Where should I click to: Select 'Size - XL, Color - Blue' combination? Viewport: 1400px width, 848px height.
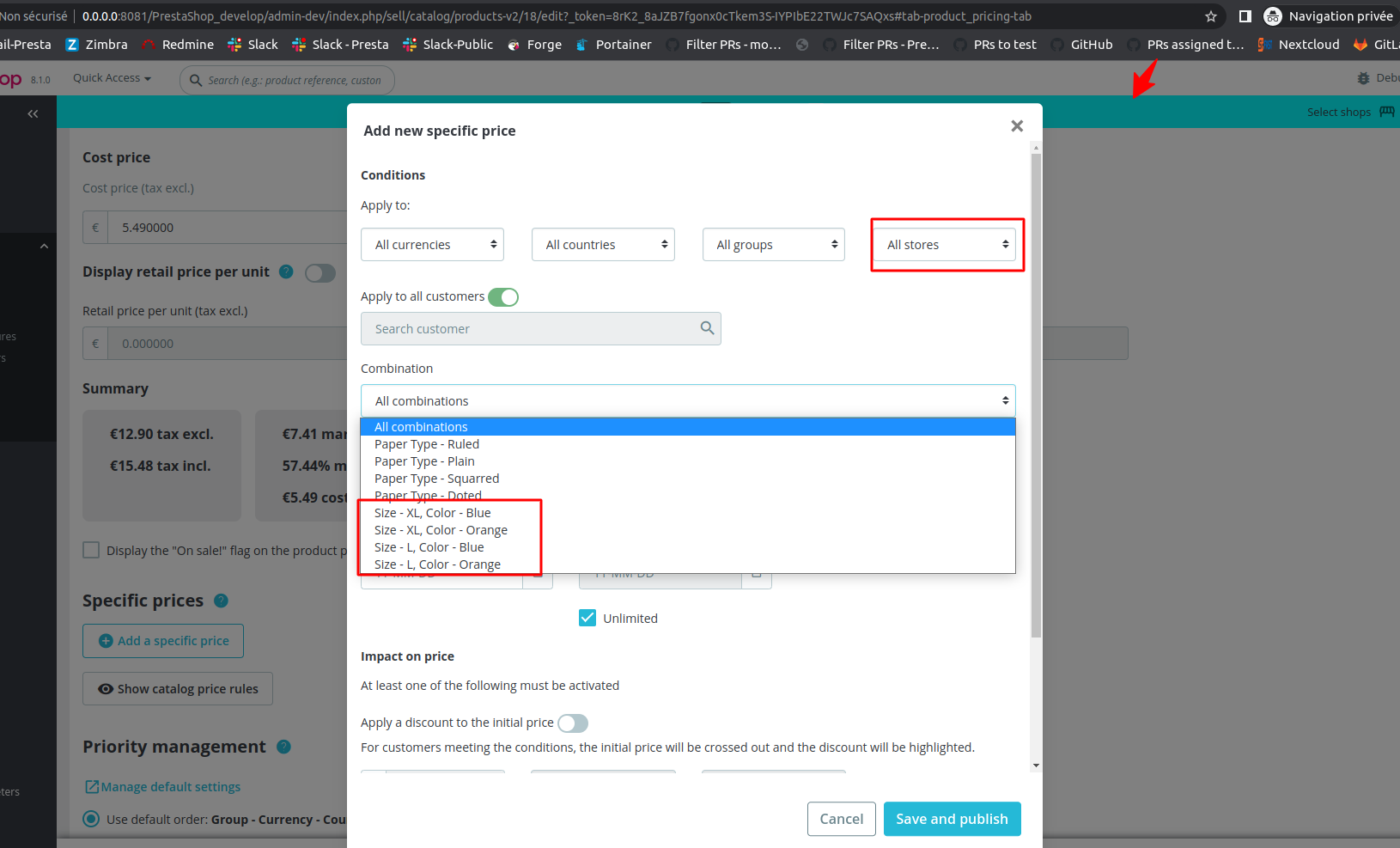(x=432, y=512)
